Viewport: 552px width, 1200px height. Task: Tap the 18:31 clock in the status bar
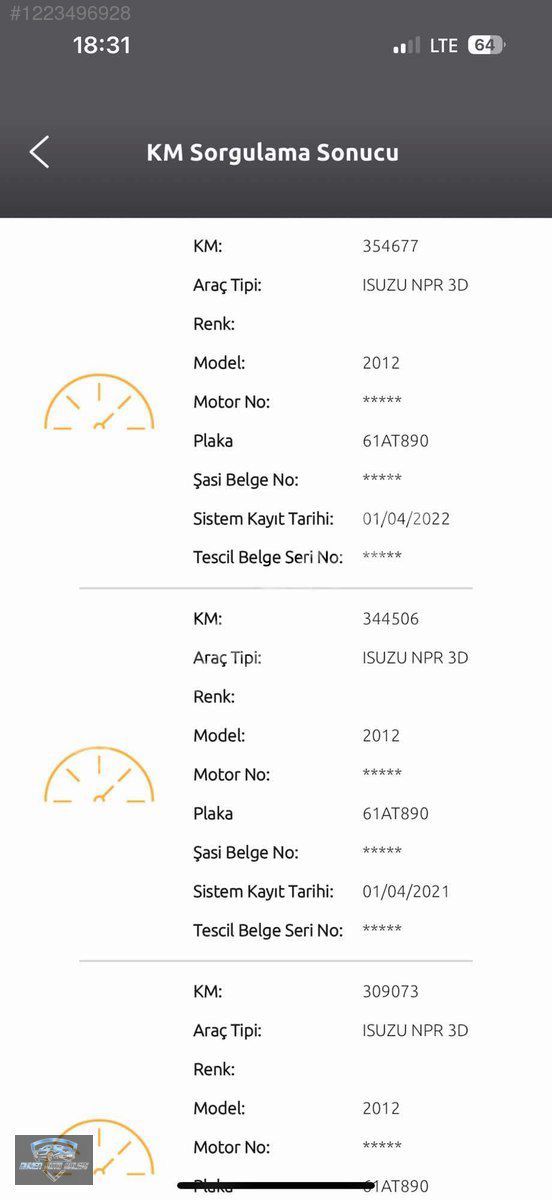click(102, 45)
